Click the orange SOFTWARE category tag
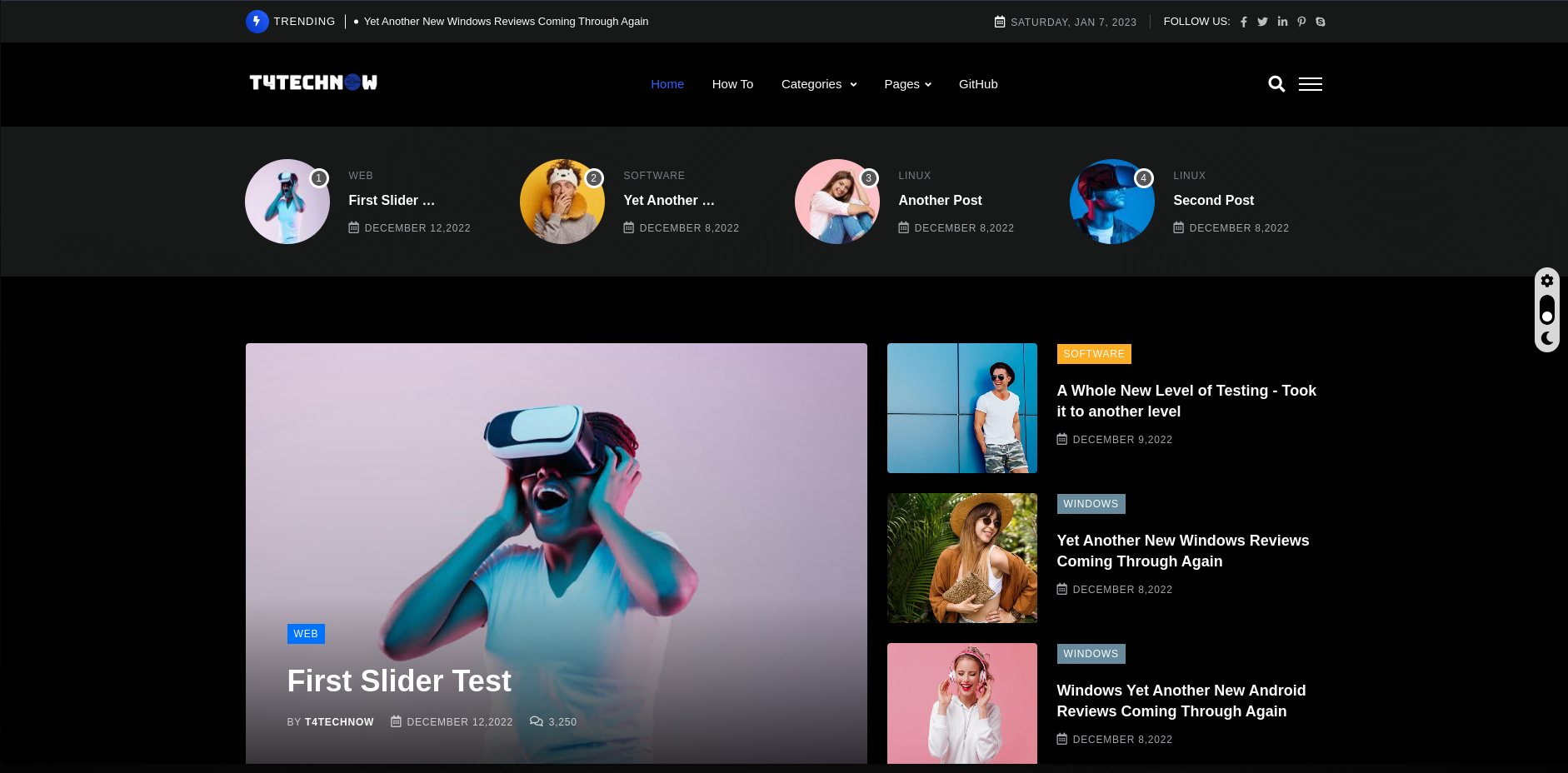The image size is (1568, 773). click(1093, 354)
